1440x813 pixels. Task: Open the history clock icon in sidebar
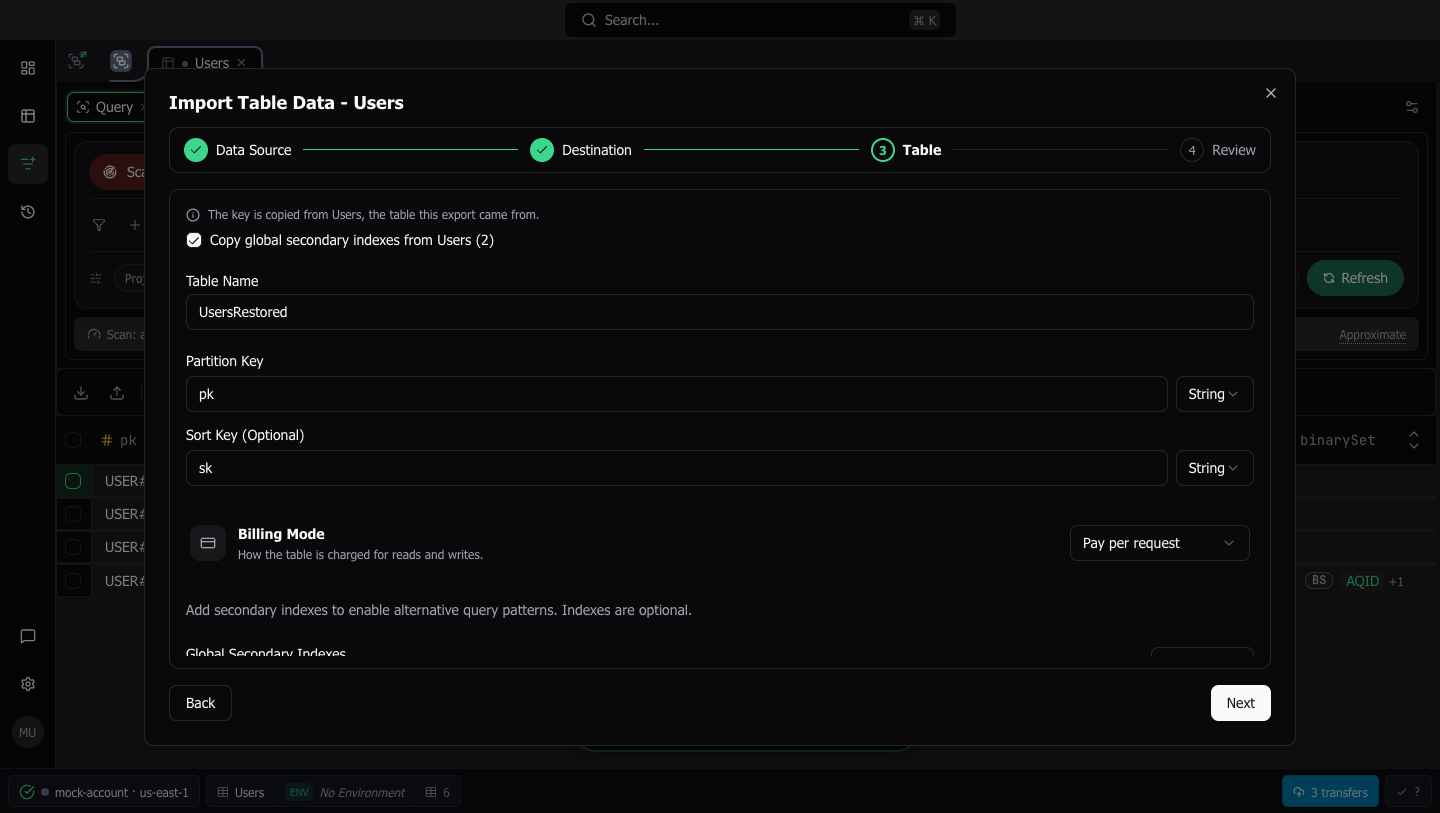(x=28, y=212)
